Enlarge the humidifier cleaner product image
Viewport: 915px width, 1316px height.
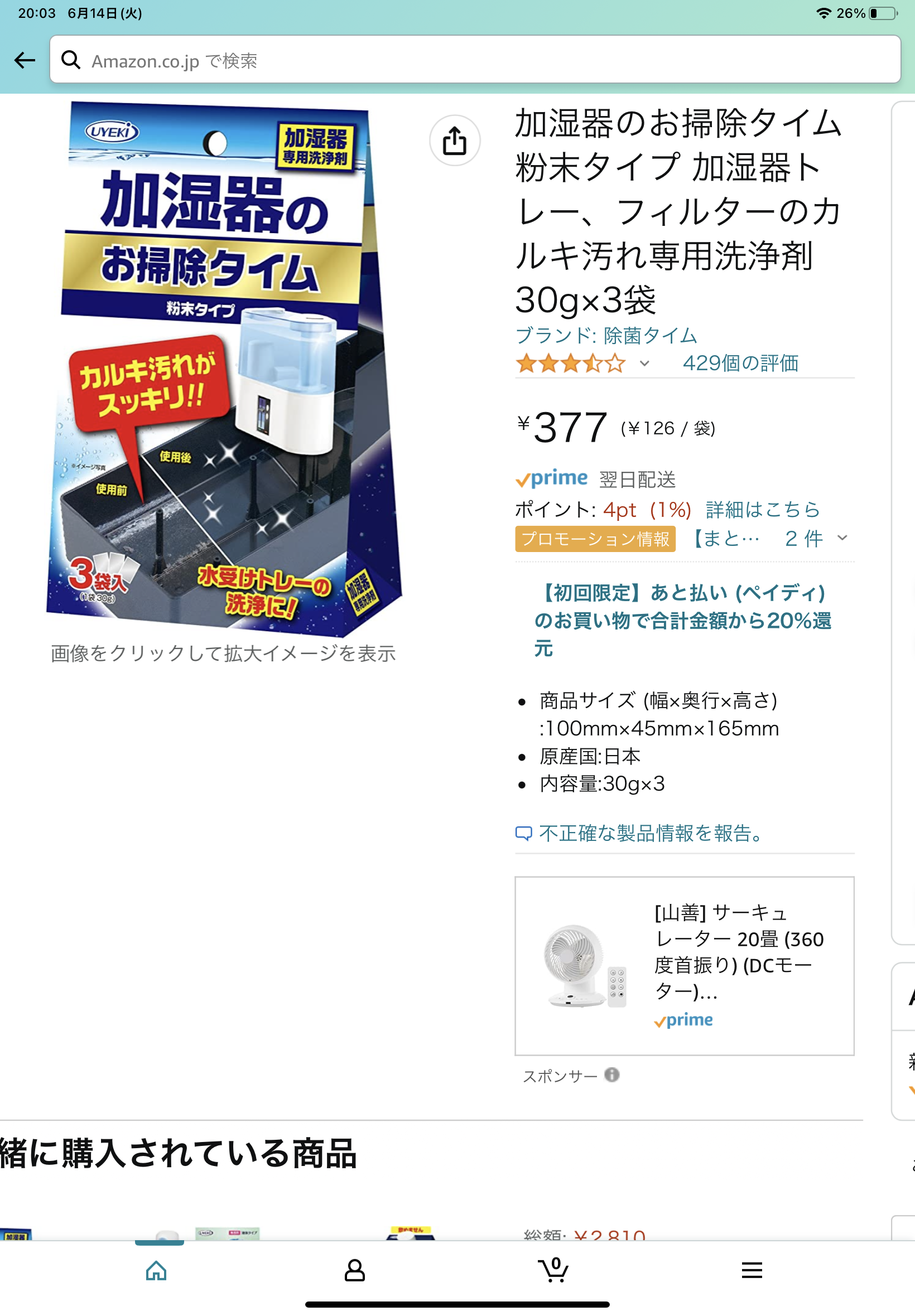click(x=224, y=370)
